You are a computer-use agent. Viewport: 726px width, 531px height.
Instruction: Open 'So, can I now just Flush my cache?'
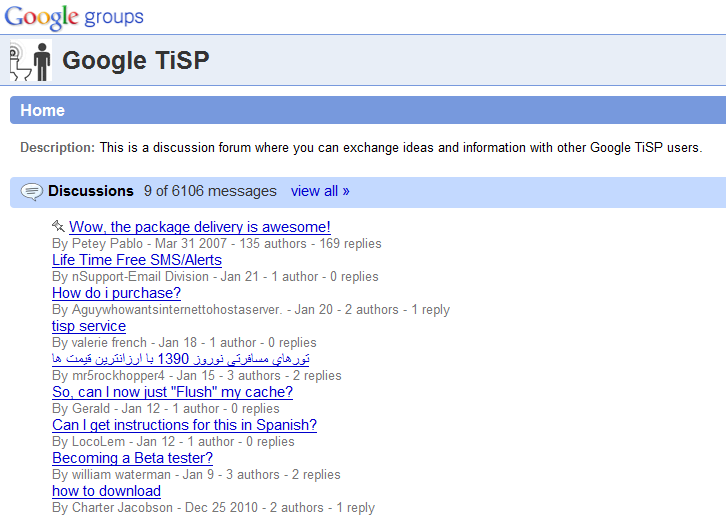pyautogui.click(x=172, y=392)
